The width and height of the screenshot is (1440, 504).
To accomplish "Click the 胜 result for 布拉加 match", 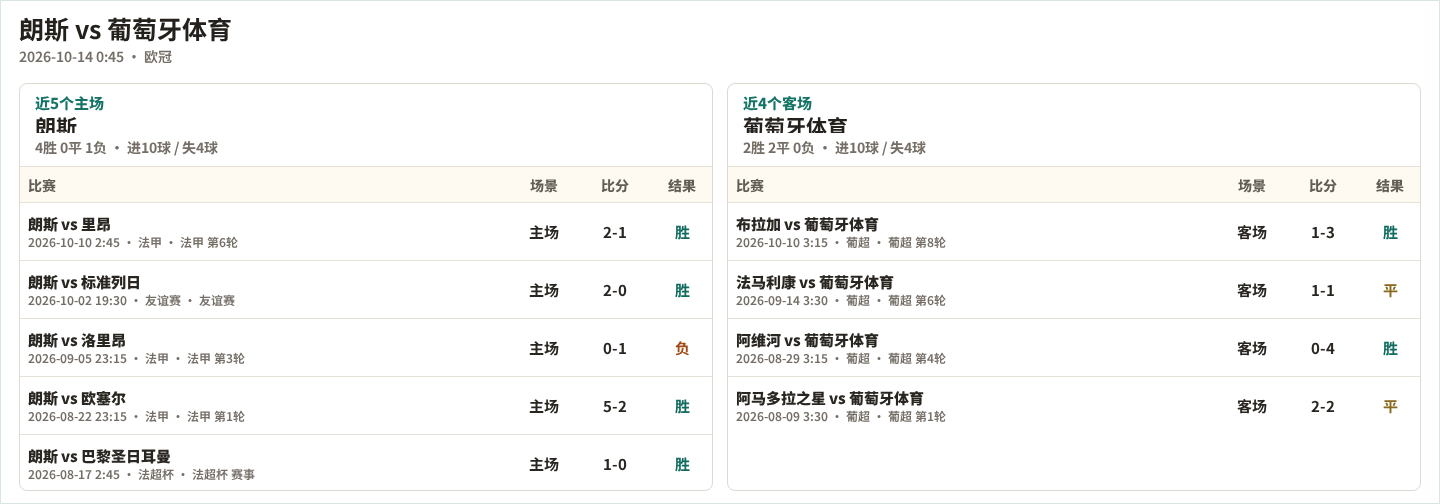I will coord(1390,232).
